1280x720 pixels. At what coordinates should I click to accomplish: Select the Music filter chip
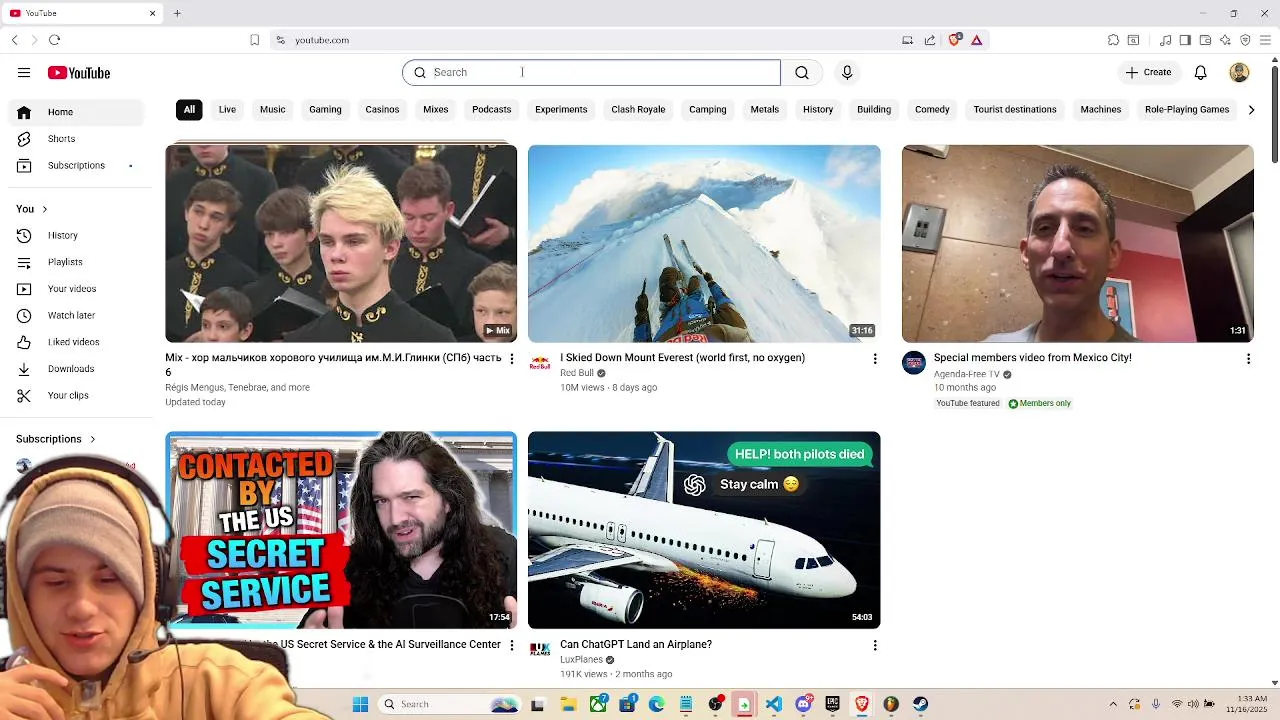click(273, 110)
